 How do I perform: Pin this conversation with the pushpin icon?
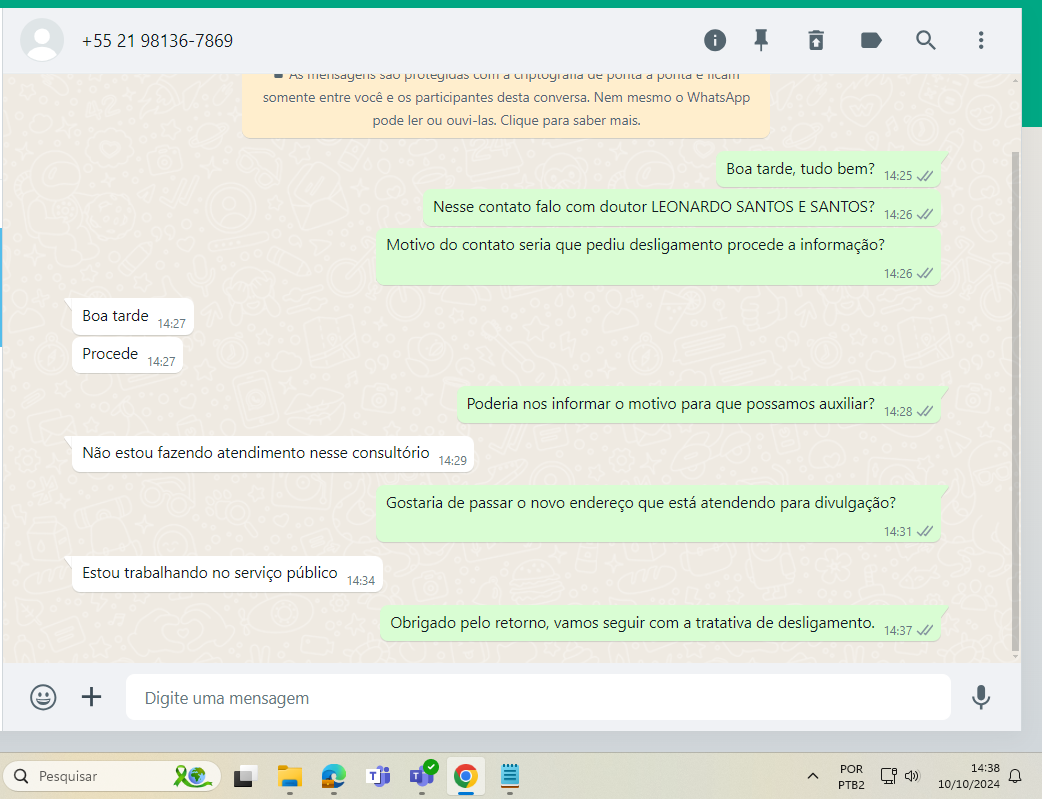(761, 41)
